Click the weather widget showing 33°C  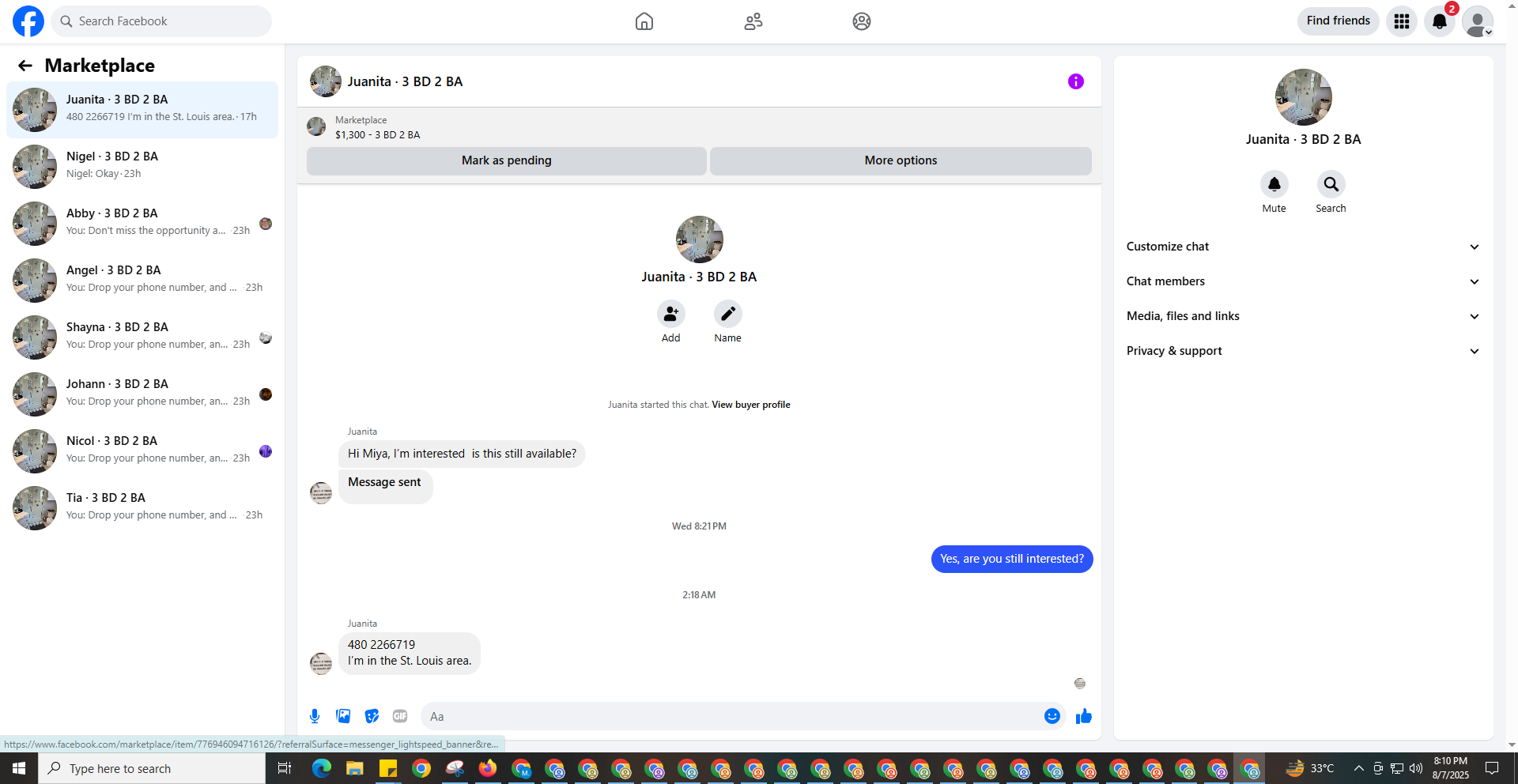coord(1310,768)
